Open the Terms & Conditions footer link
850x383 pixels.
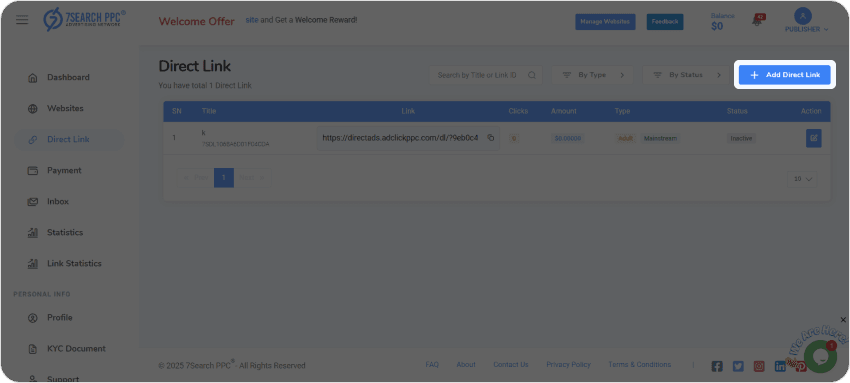coord(640,365)
